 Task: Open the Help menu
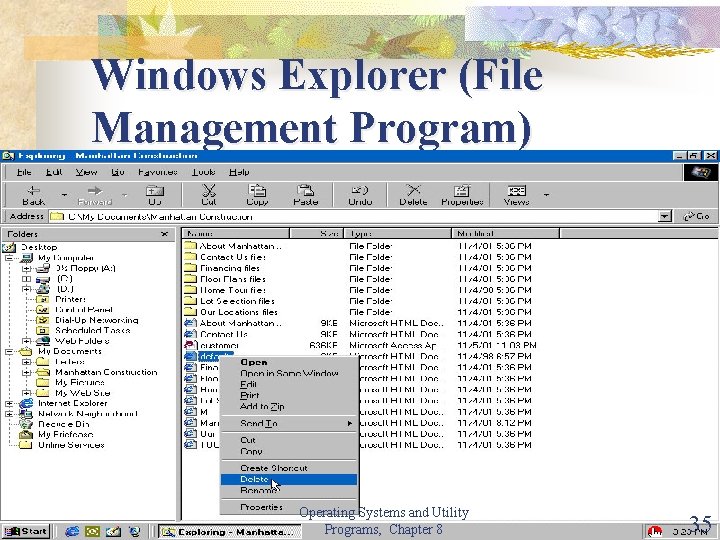coord(239,172)
